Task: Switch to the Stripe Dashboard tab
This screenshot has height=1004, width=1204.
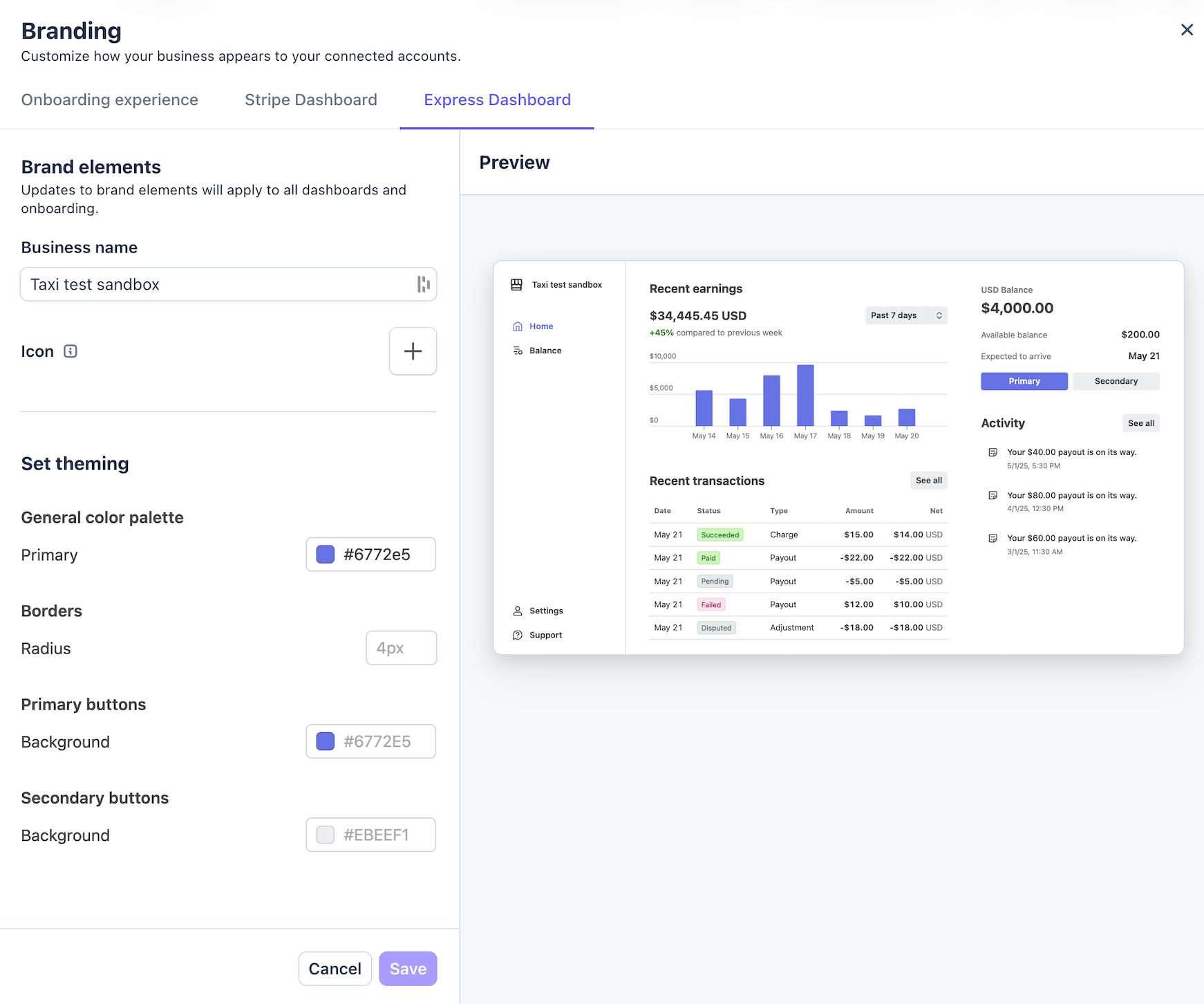Action: [x=311, y=100]
